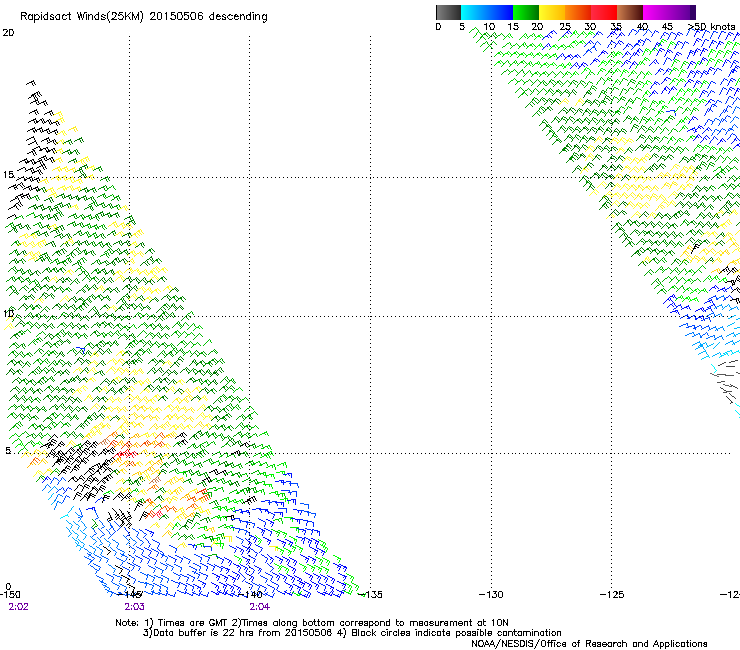Click the "25" legend scale number
The height and width of the screenshot is (650, 740).
(x=565, y=27)
